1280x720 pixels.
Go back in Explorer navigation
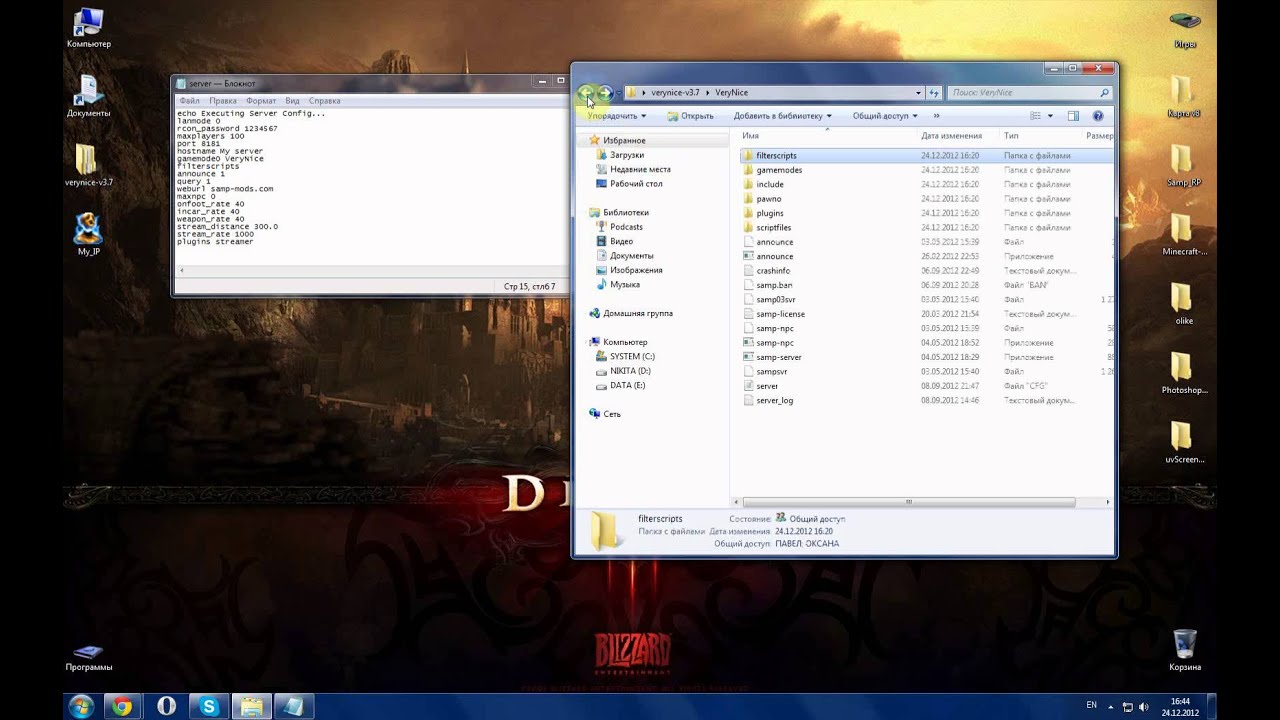pos(586,92)
